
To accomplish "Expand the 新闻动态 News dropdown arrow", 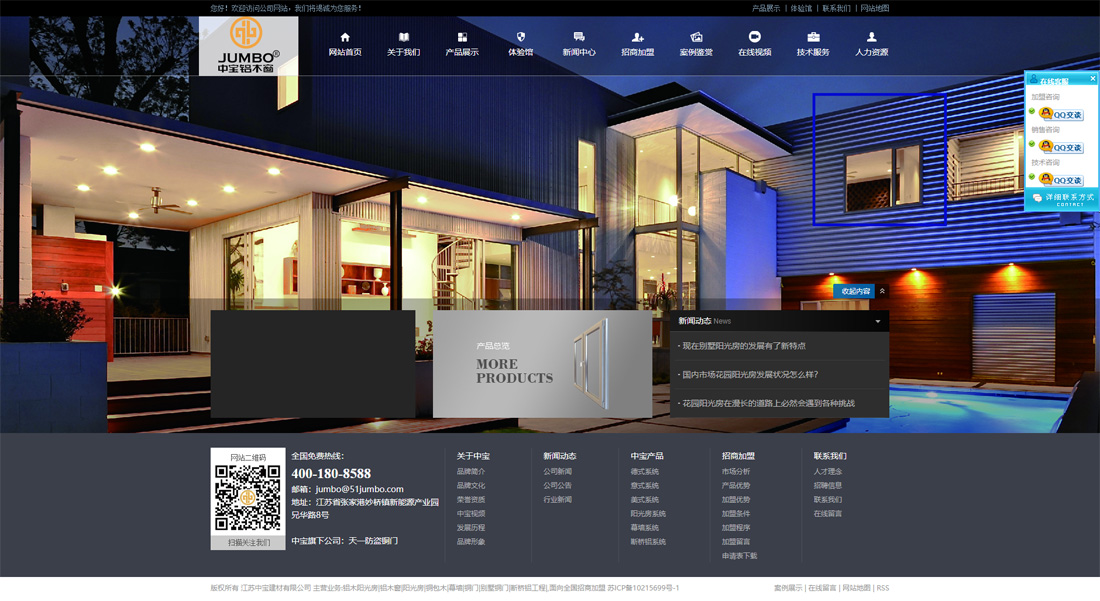I will [878, 322].
